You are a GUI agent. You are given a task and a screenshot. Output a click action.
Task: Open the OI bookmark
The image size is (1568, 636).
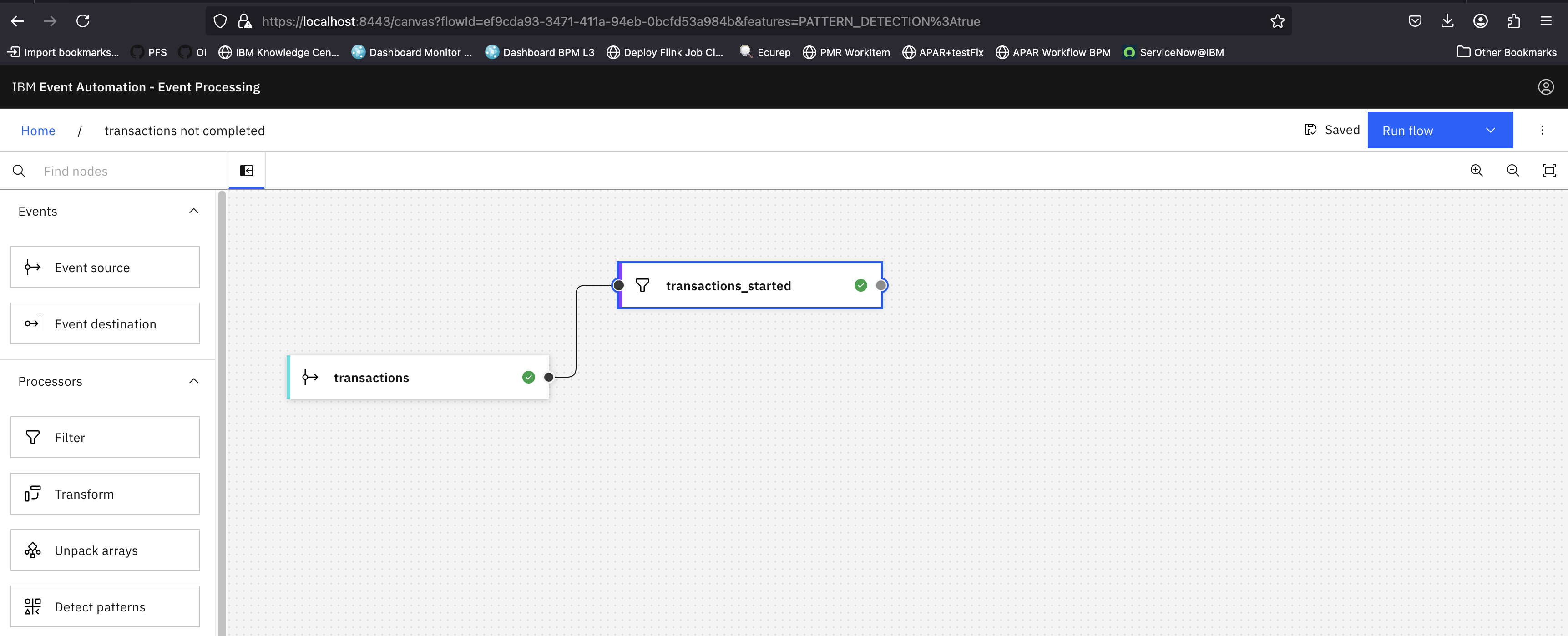(193, 52)
